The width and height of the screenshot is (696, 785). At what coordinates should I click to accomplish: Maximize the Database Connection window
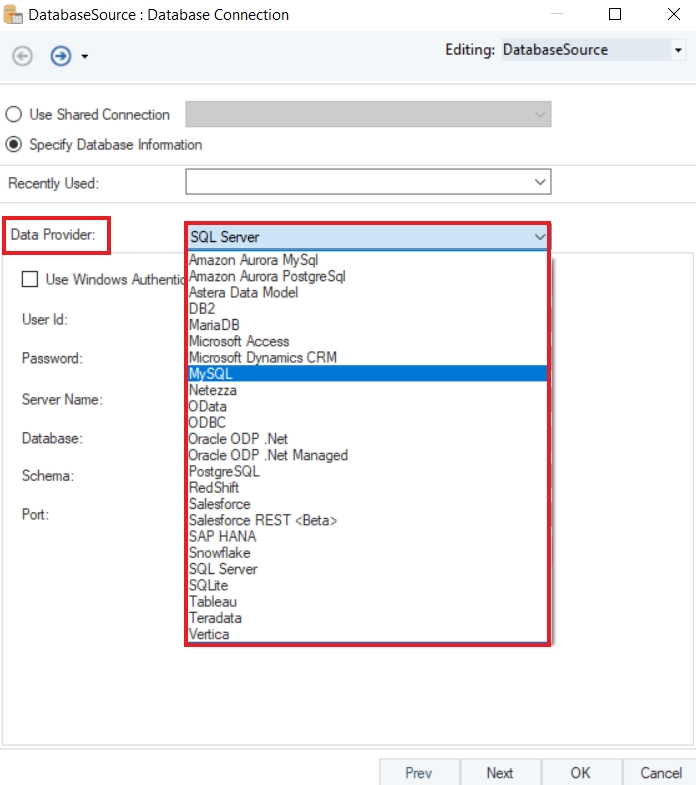click(x=615, y=14)
